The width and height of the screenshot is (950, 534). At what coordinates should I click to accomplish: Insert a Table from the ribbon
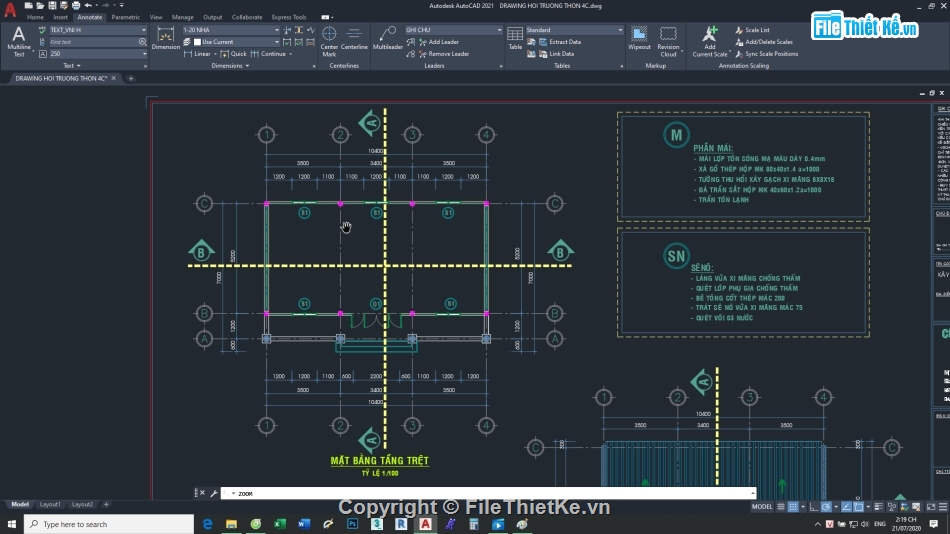coord(515,38)
